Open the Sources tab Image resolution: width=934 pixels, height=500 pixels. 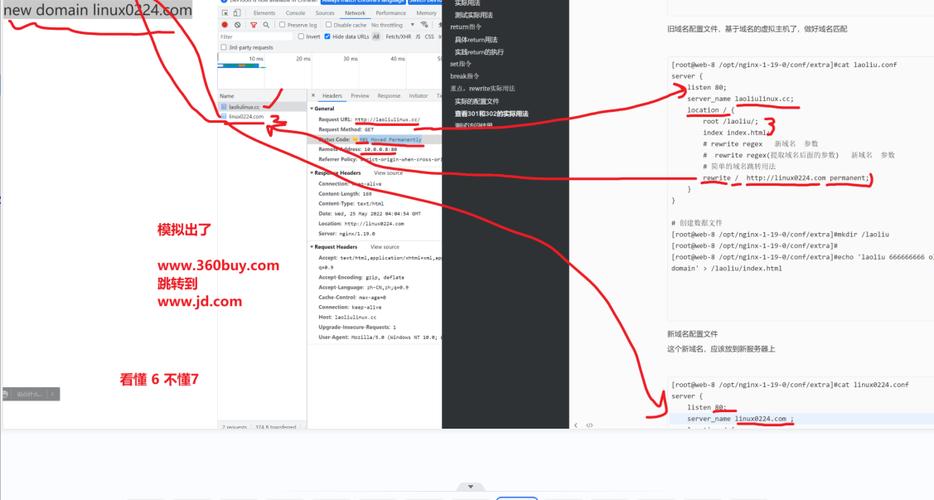[x=325, y=13]
